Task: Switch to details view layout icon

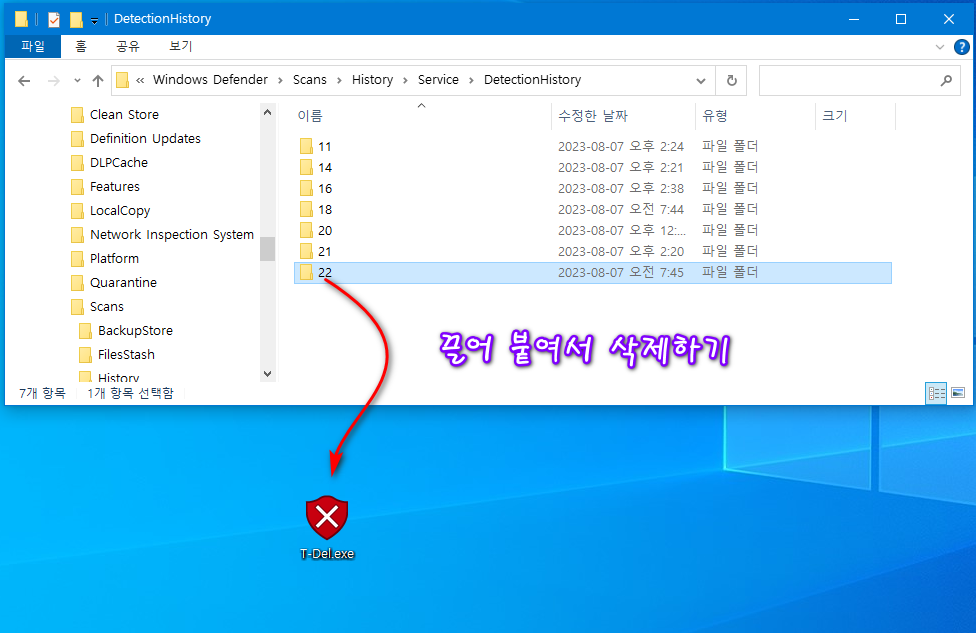Action: pos(936,393)
